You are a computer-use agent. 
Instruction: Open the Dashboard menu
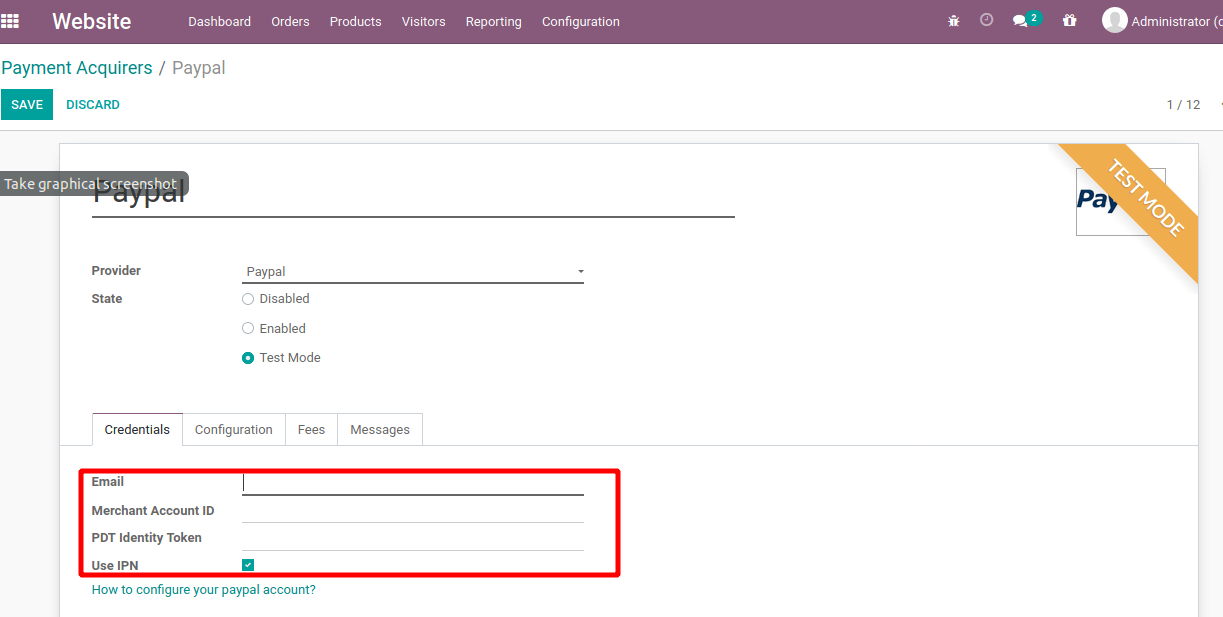tap(219, 21)
